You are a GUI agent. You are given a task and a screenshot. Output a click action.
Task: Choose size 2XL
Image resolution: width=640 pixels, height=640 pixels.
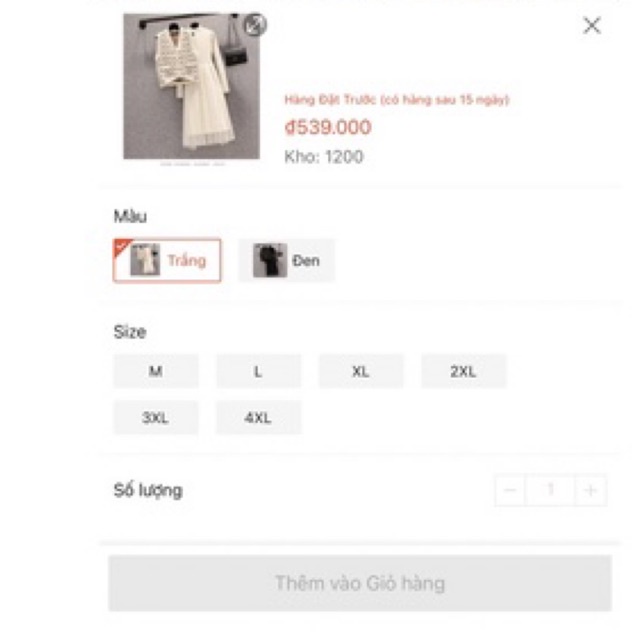[464, 371]
